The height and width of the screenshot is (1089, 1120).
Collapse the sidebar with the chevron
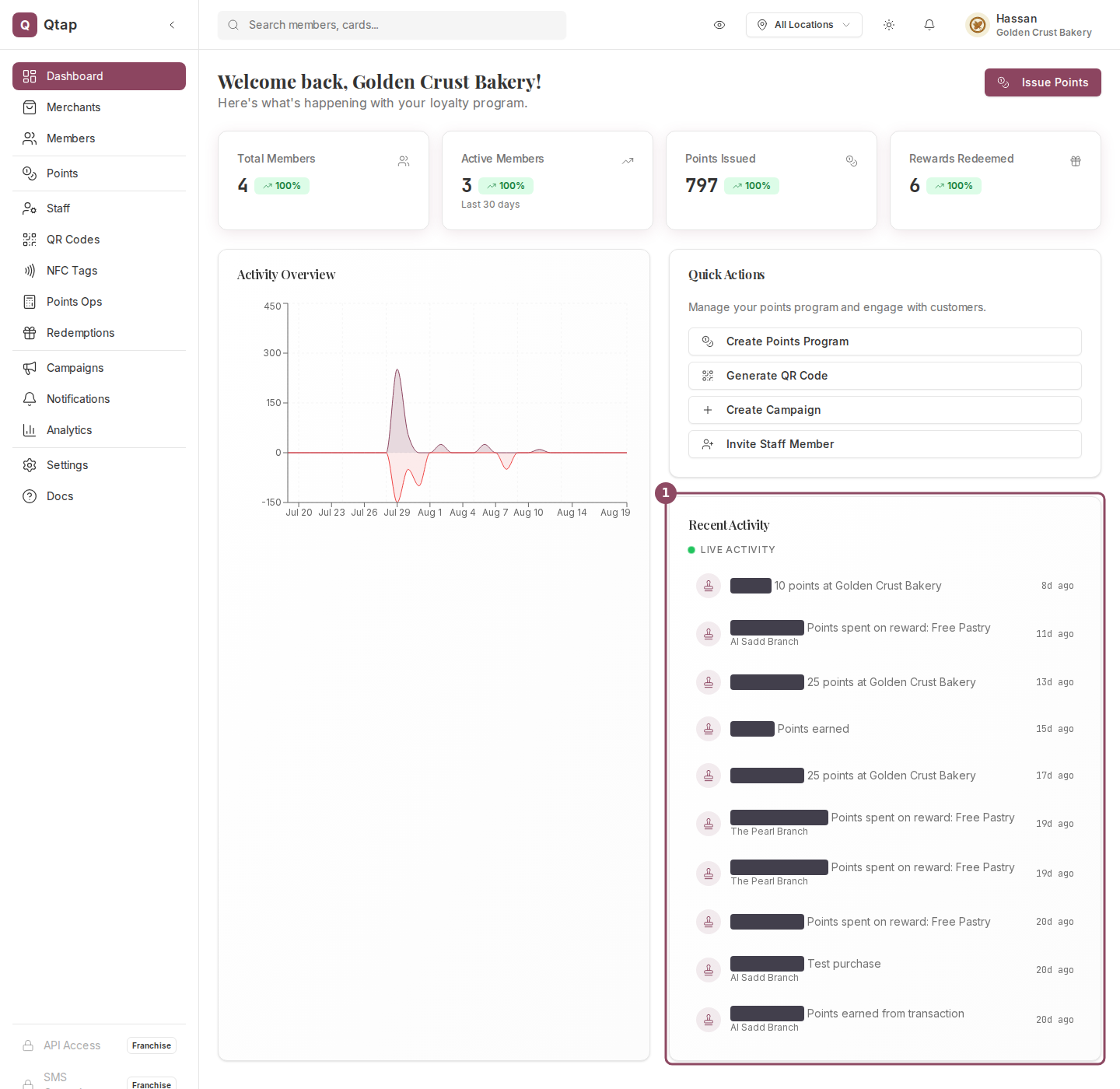[x=172, y=25]
